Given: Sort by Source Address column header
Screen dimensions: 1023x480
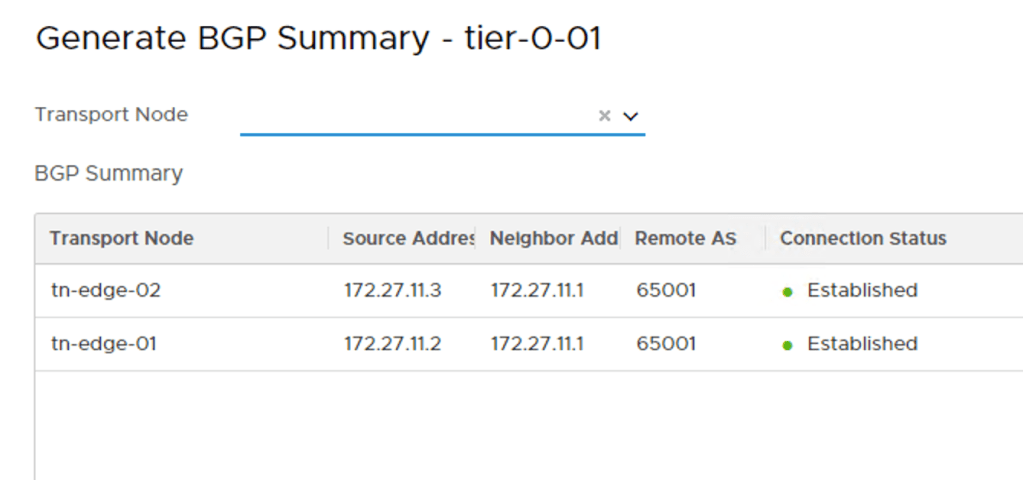Looking at the screenshot, I should [408, 238].
